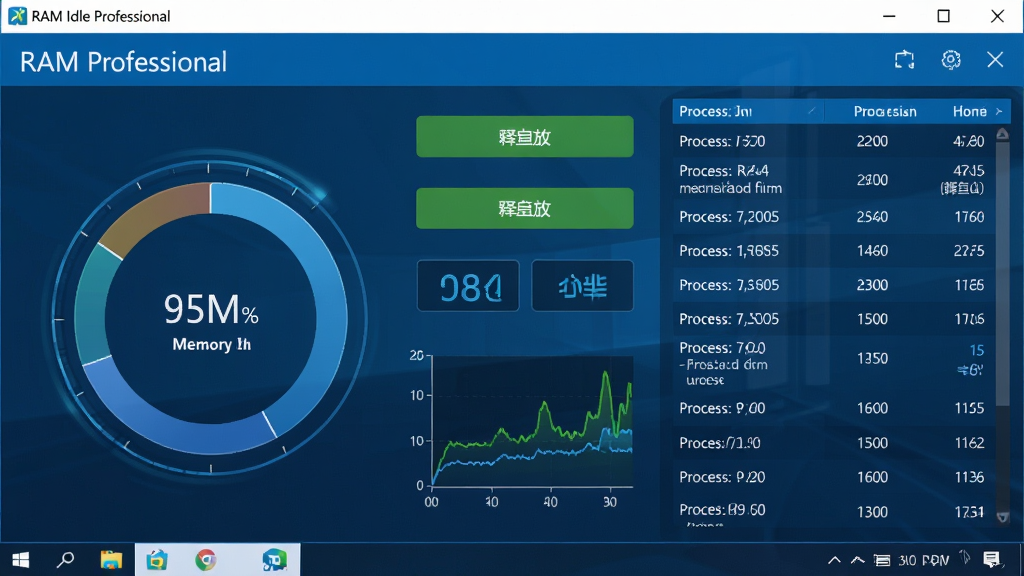The image size is (1024, 576).
Task: Select the process row with value 2200
Action: pyautogui.click(x=834, y=141)
